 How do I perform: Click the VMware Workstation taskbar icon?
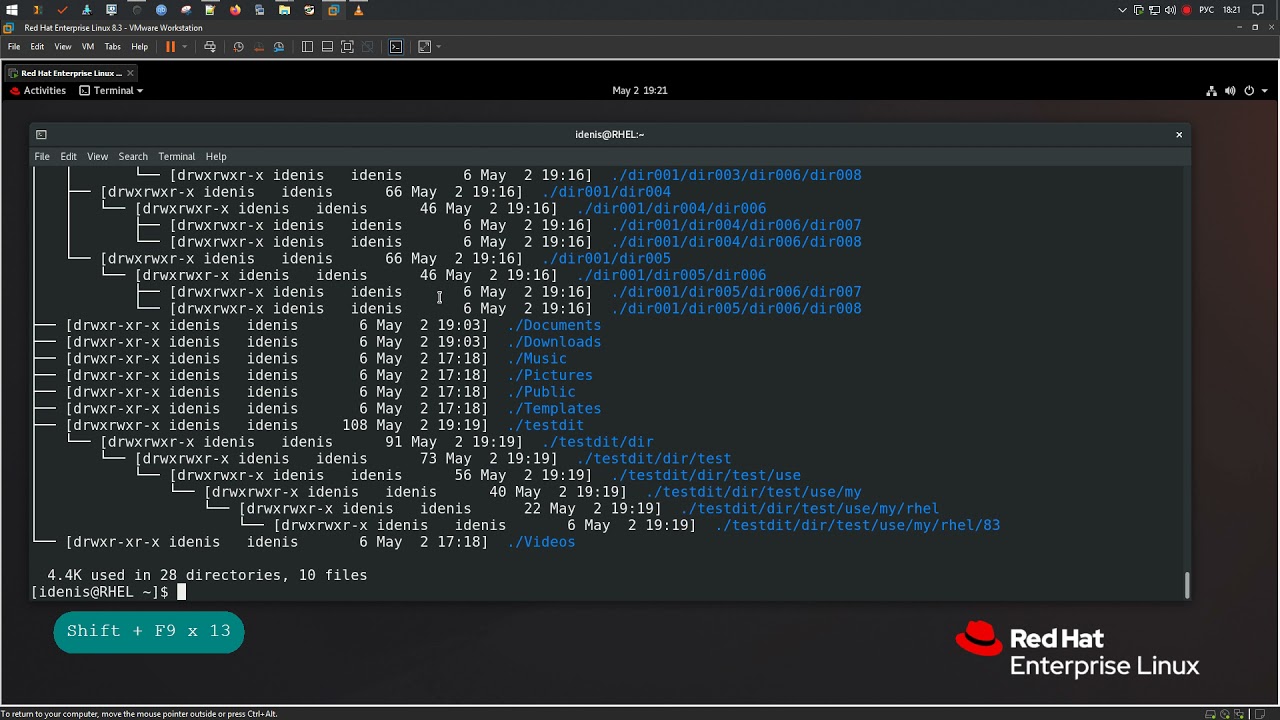(333, 10)
